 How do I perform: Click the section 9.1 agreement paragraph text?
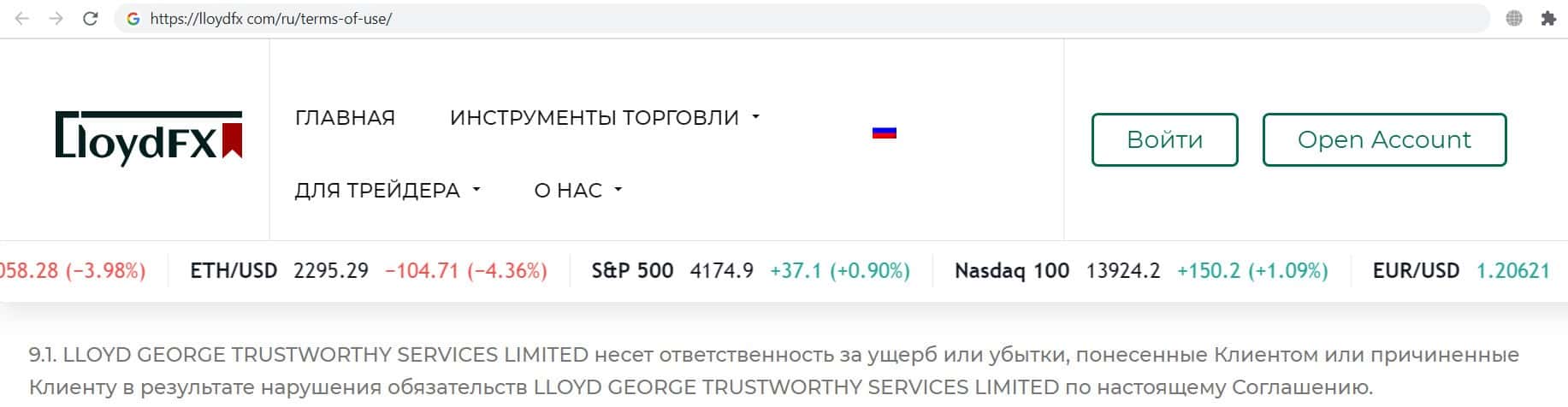(x=700, y=371)
